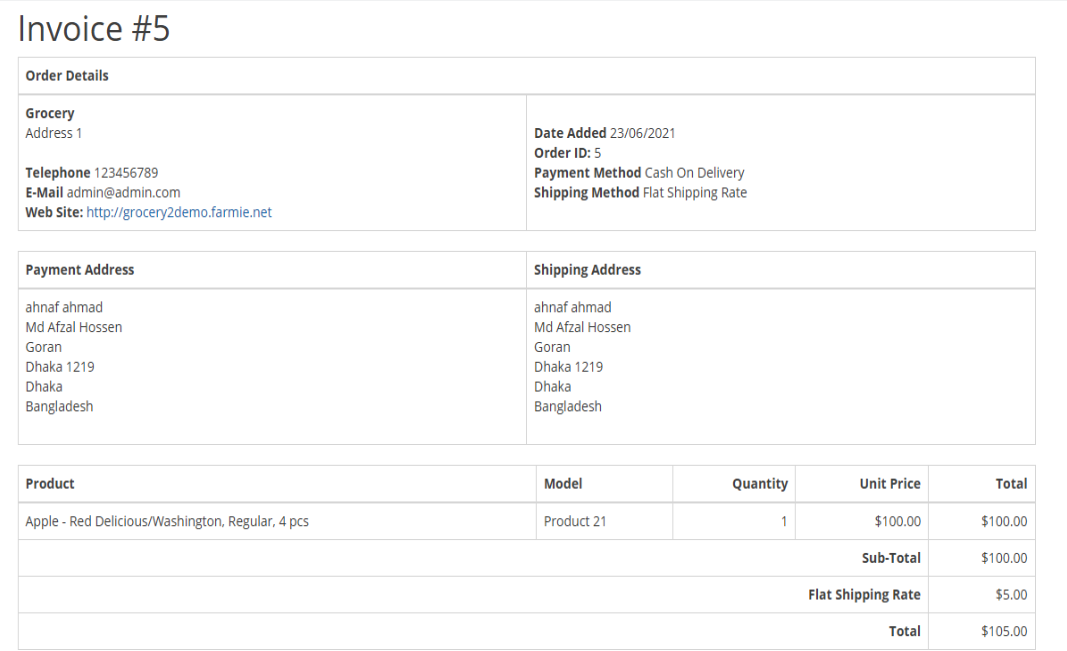Select the $5.00 flat shipping rate amount
Screen dimensions: 1067x651
click(x=1010, y=595)
